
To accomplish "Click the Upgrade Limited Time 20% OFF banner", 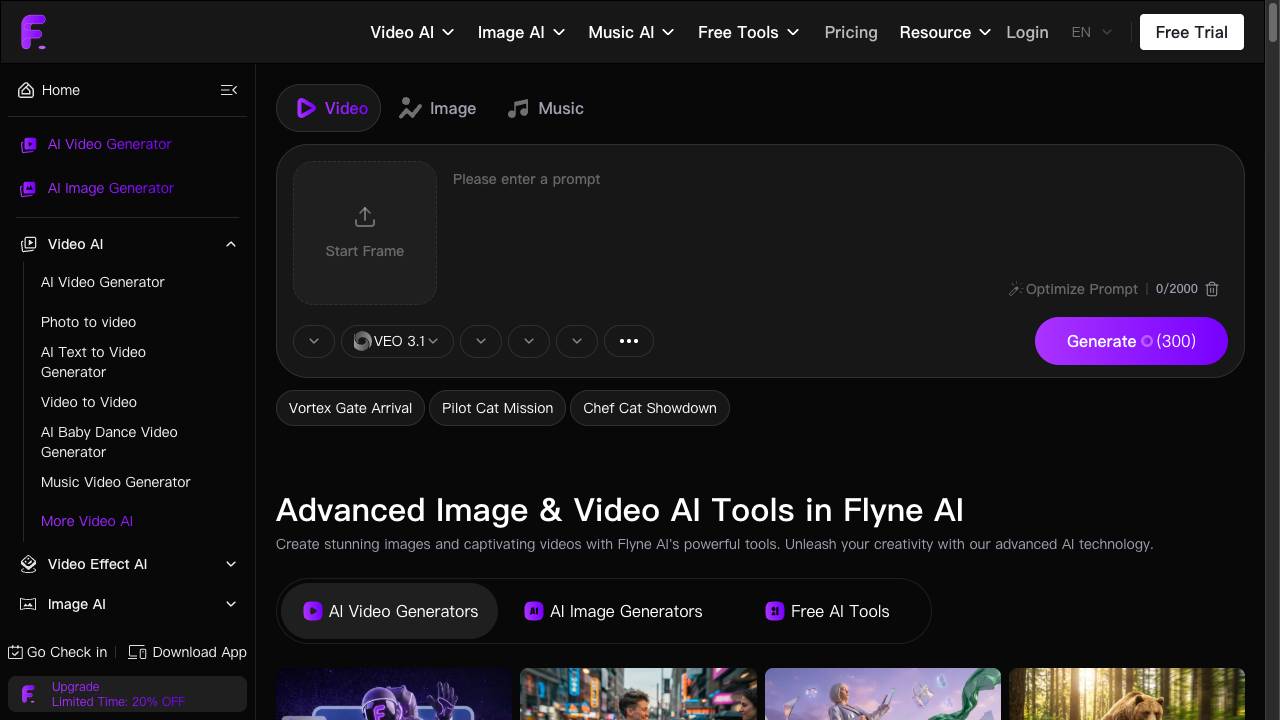I will [x=127, y=694].
